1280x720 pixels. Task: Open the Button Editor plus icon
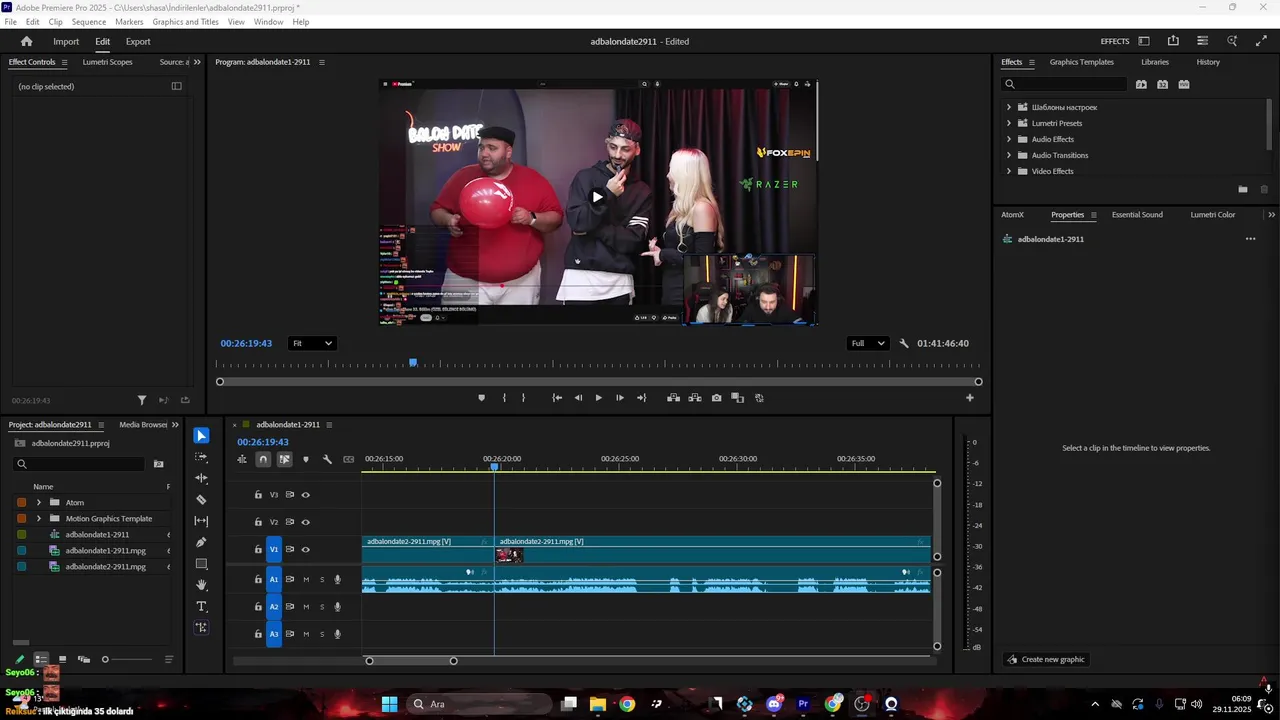tap(969, 398)
